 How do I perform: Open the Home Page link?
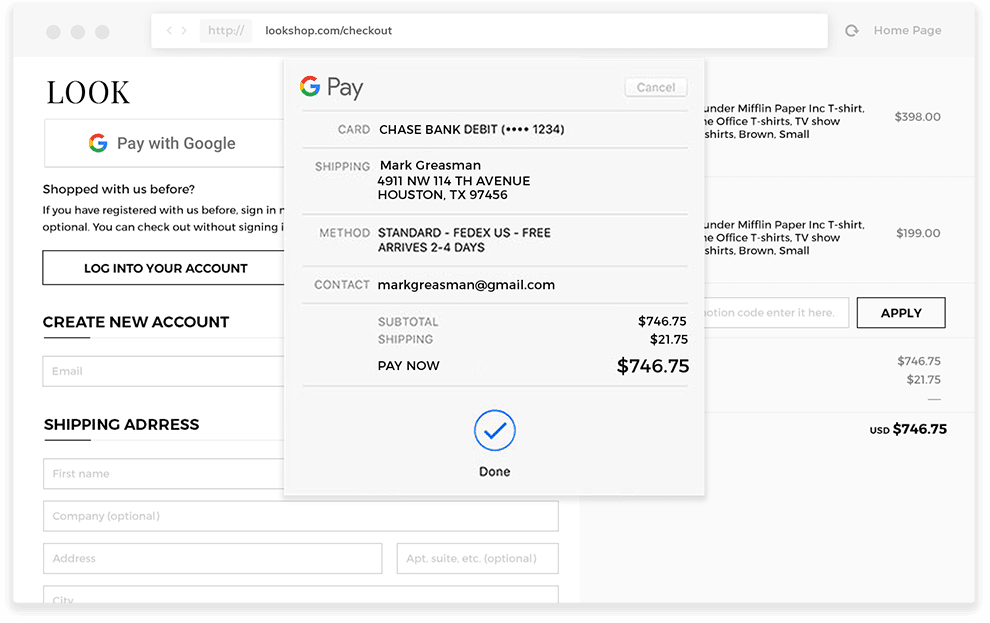(907, 31)
